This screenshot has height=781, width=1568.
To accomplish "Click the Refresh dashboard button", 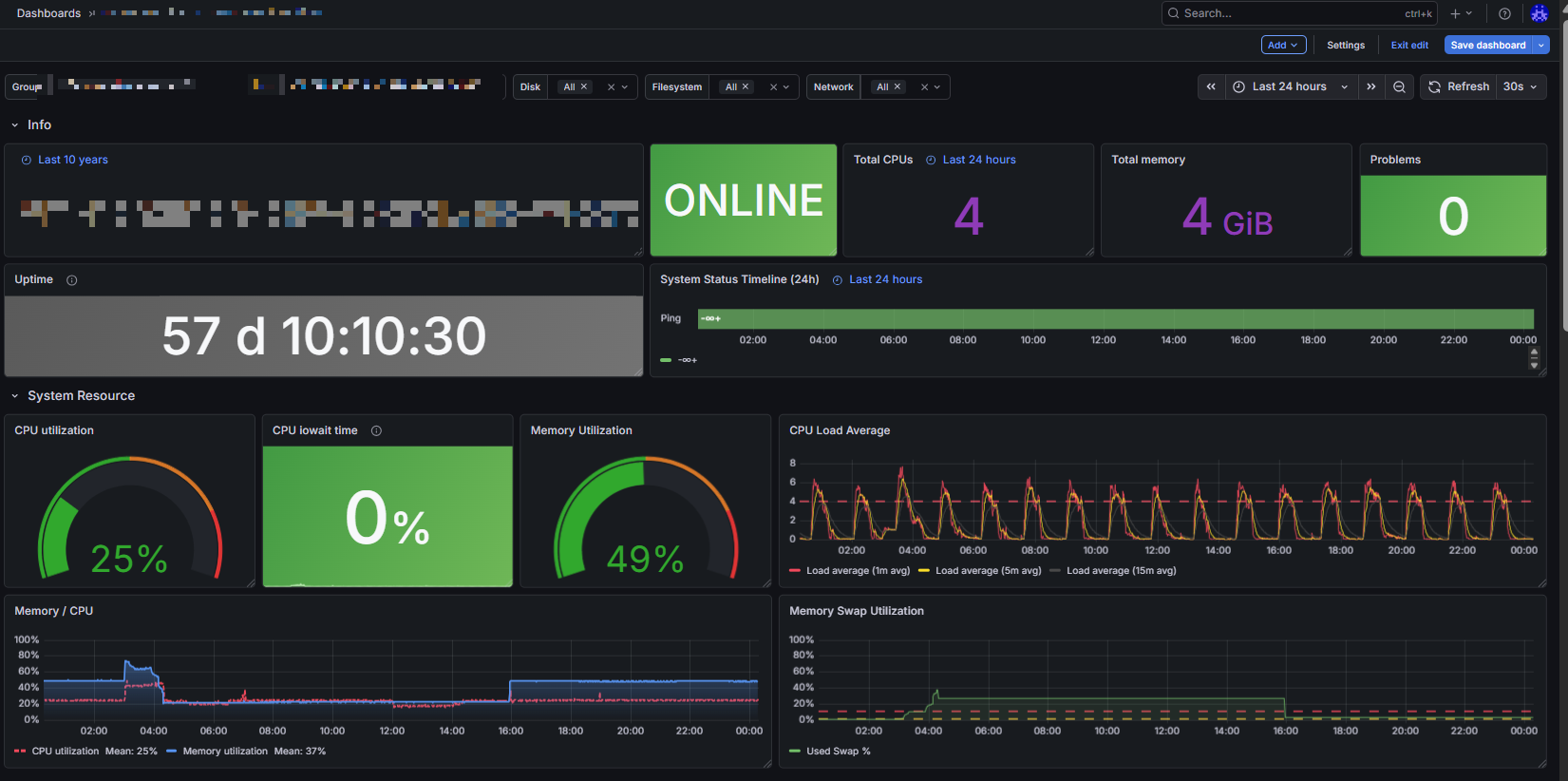I will point(1459,86).
